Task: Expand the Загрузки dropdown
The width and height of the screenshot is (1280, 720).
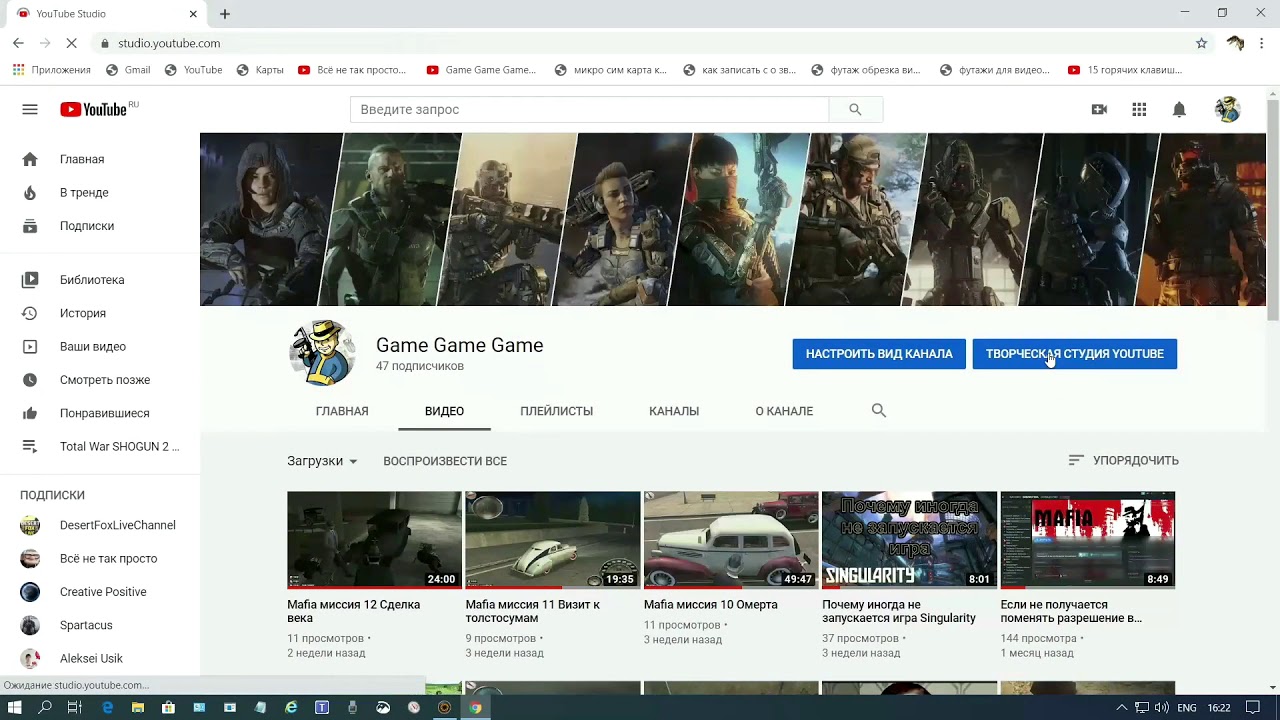Action: [x=322, y=461]
